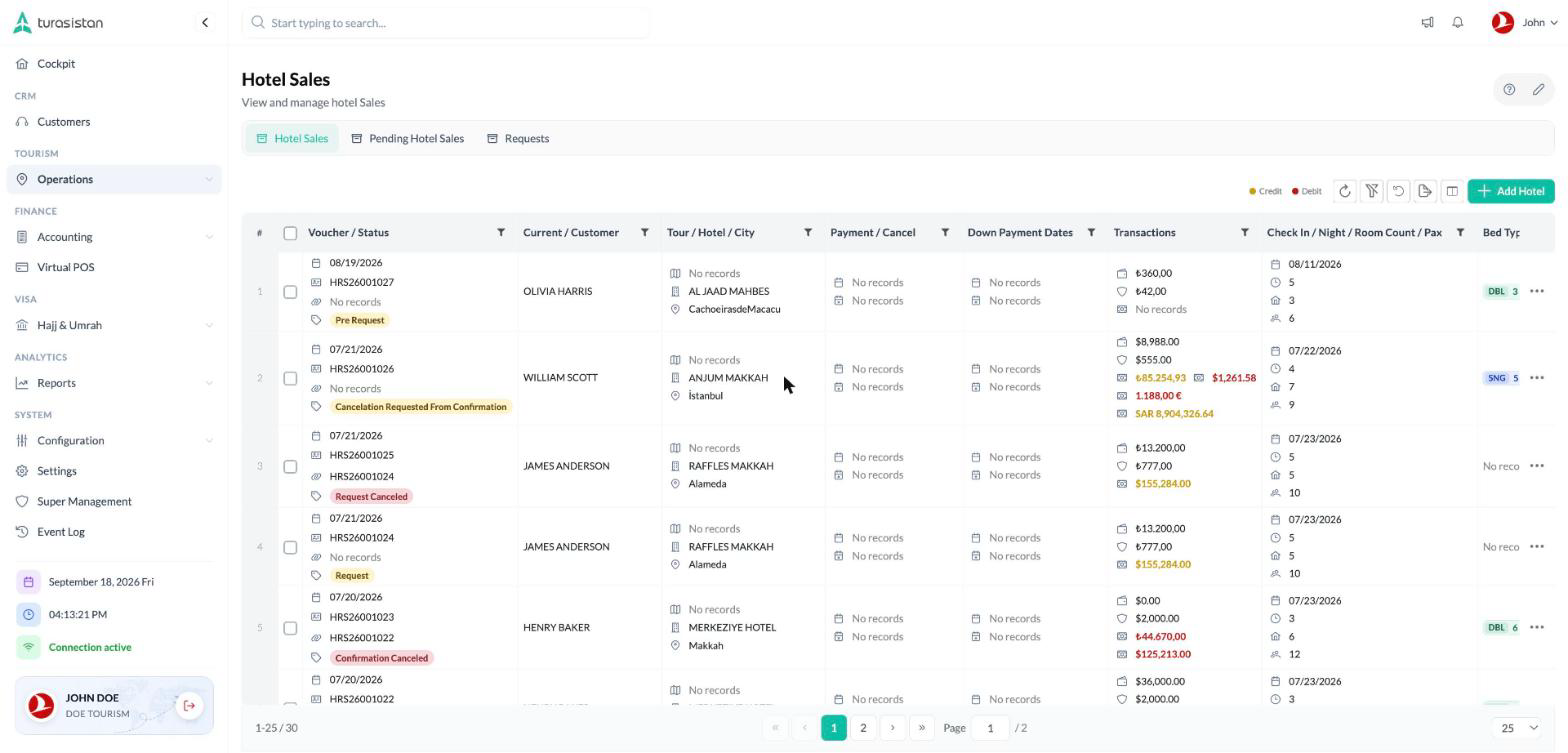Go to page 2 of results

pyautogui.click(x=863, y=728)
